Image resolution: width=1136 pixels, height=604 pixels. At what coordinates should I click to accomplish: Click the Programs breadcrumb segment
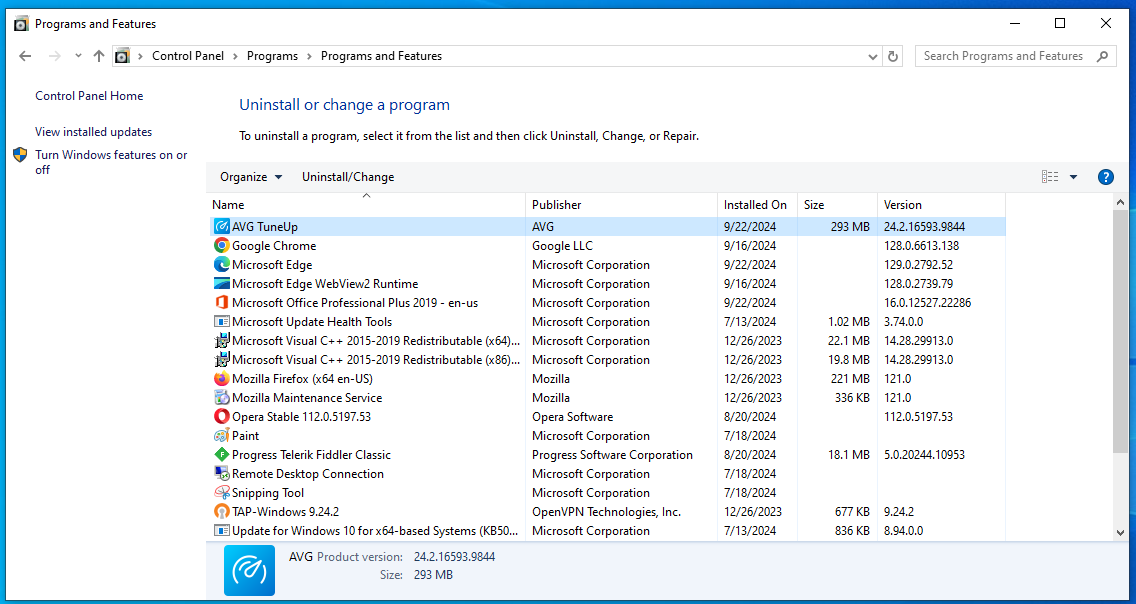(272, 56)
